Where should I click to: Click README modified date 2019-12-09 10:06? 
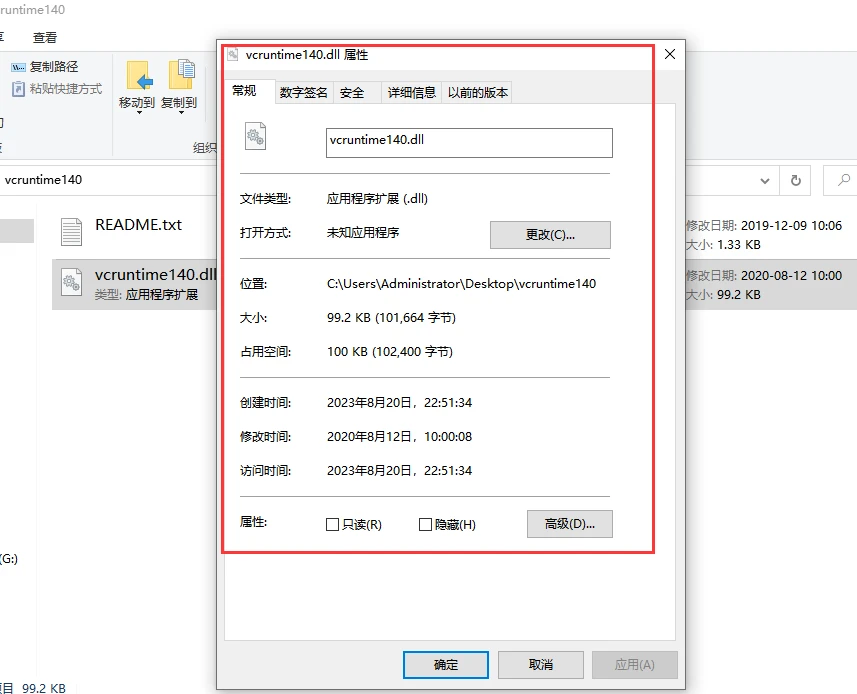[791, 226]
